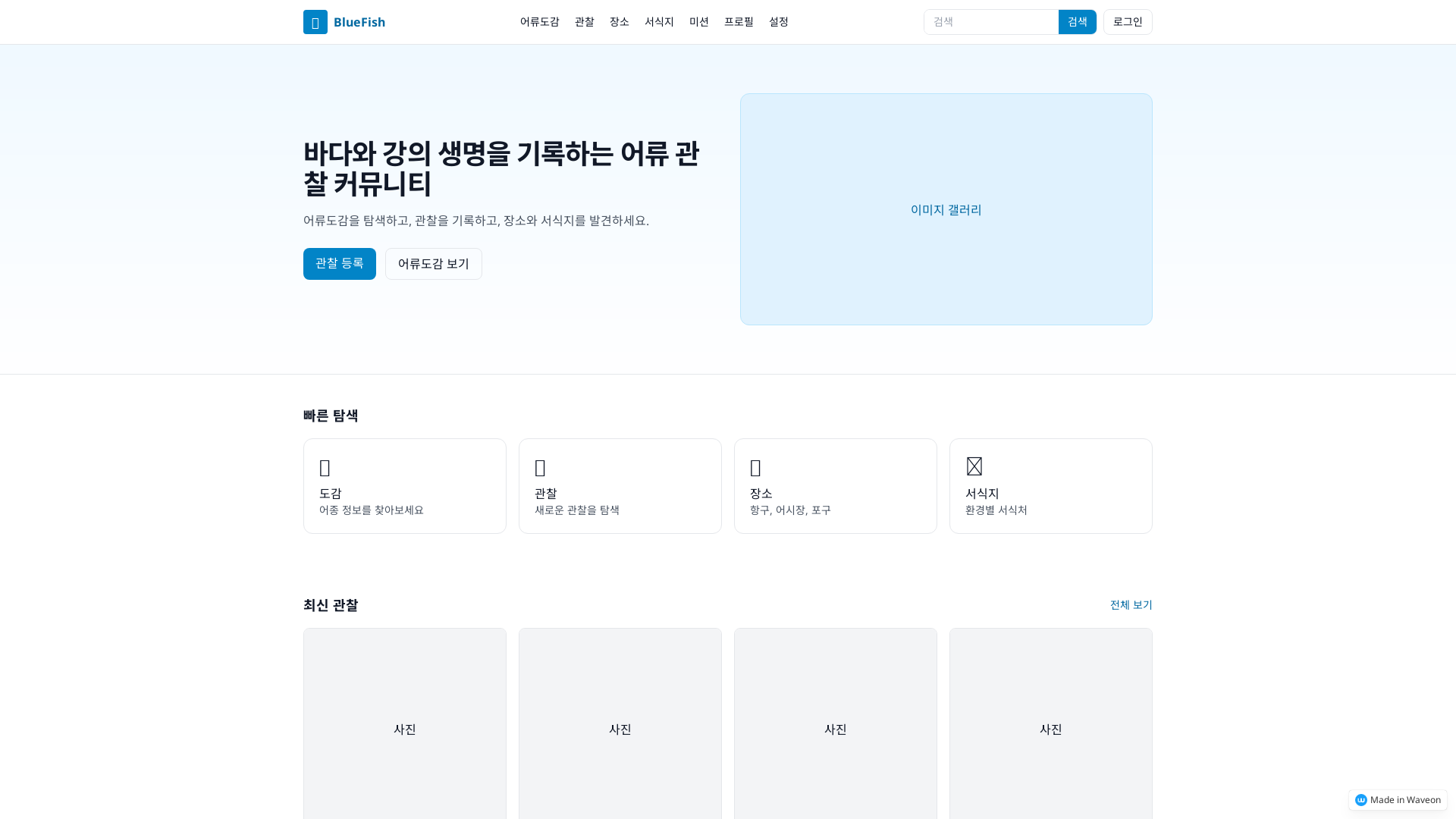This screenshot has width=1456, height=819.
Task: Open the 미션 menu item
Action: [x=698, y=22]
